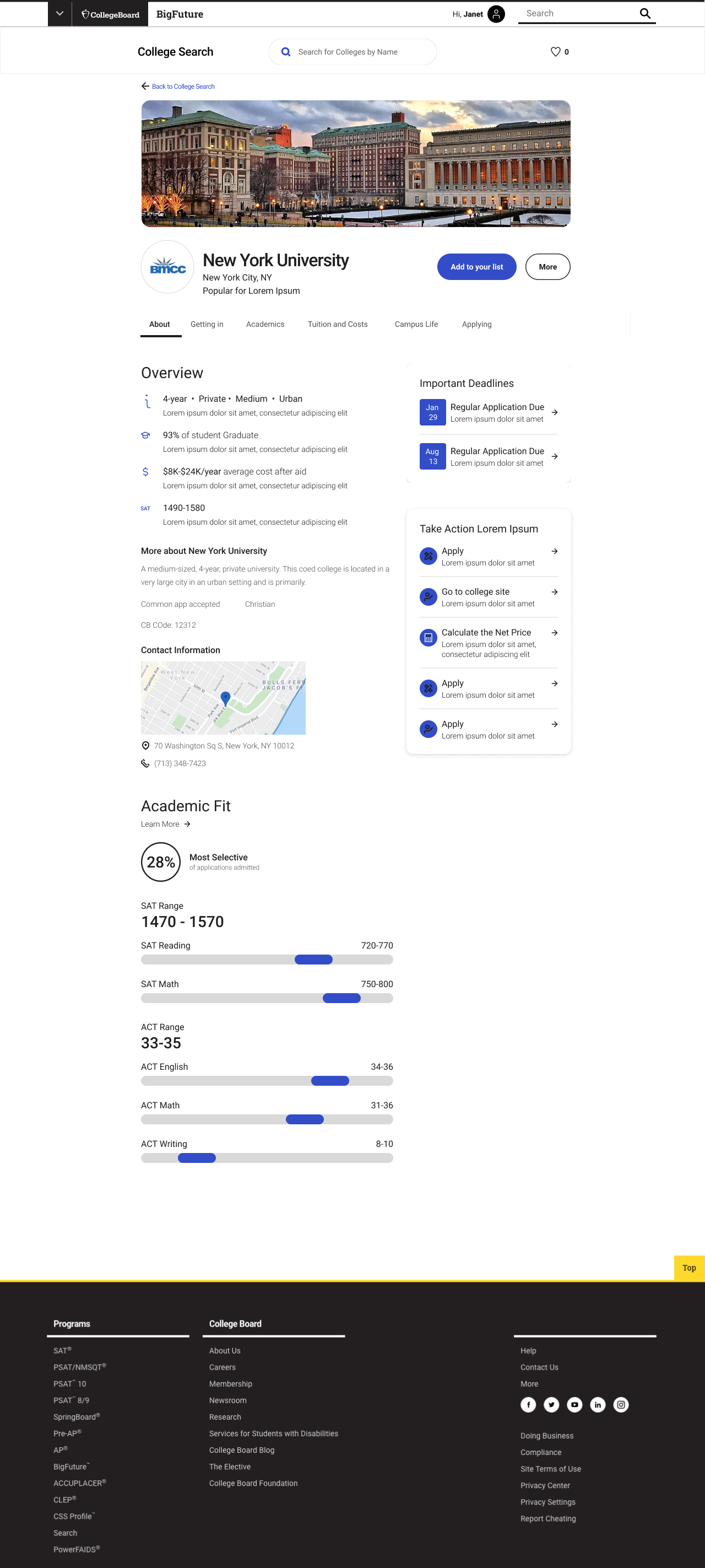
Task: Click the ACT English range bar
Action: 267,1081
